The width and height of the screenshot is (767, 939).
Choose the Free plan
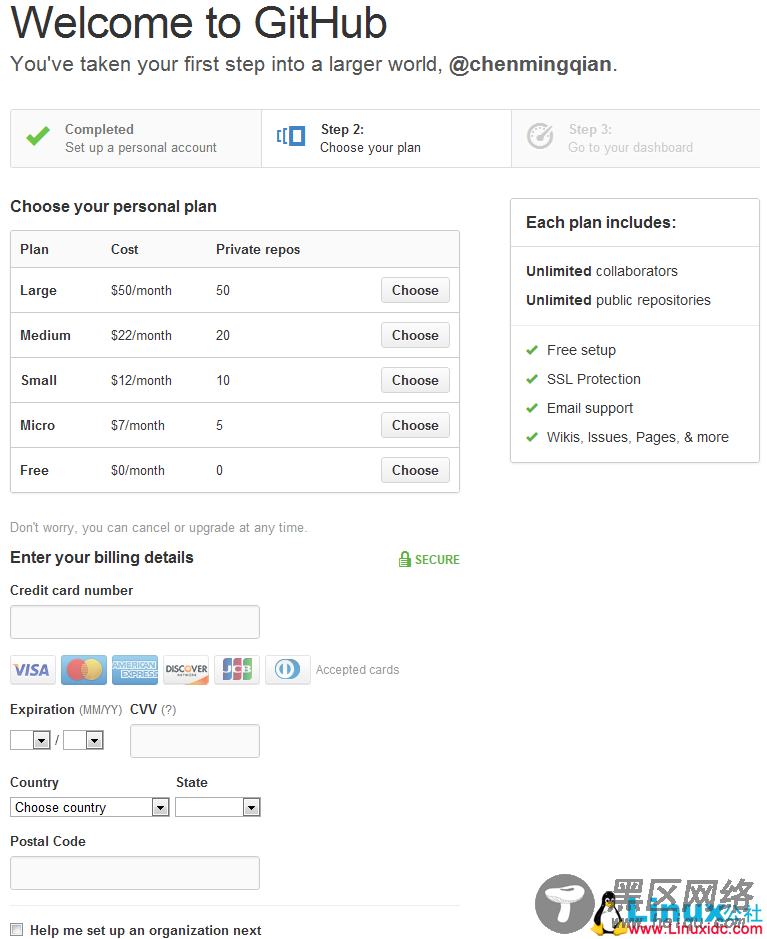pos(415,470)
